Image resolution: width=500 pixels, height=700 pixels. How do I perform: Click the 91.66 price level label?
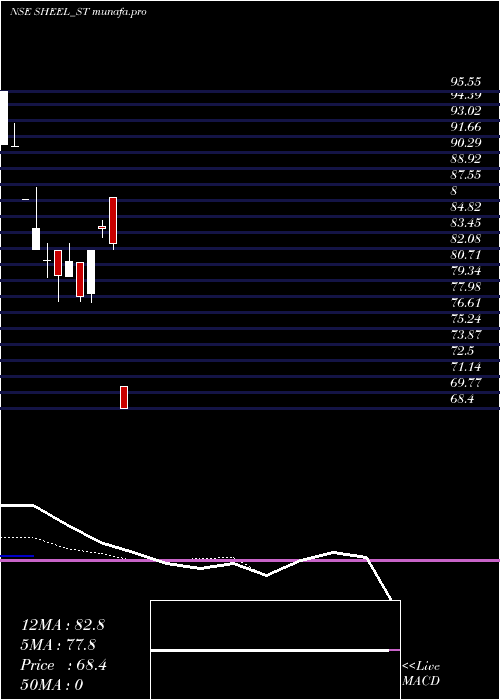pos(466,127)
